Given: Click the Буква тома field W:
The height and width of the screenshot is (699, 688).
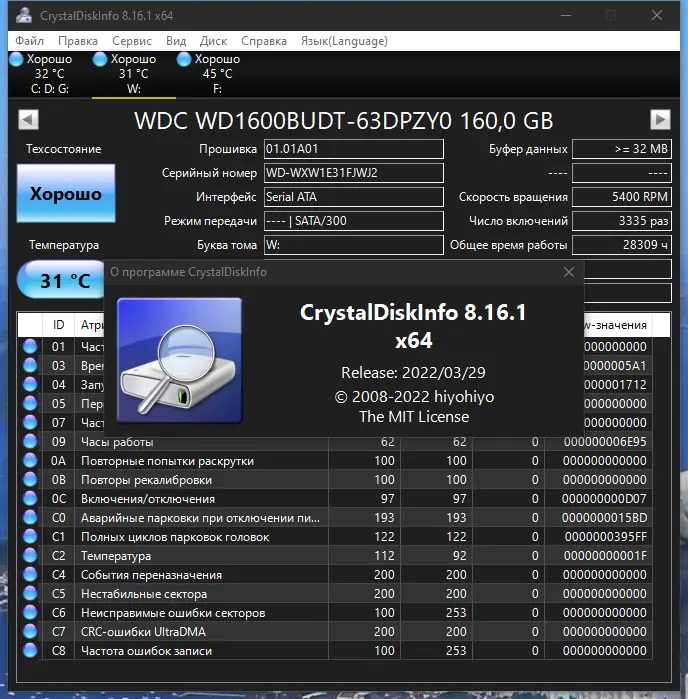Looking at the screenshot, I should pos(354,245).
